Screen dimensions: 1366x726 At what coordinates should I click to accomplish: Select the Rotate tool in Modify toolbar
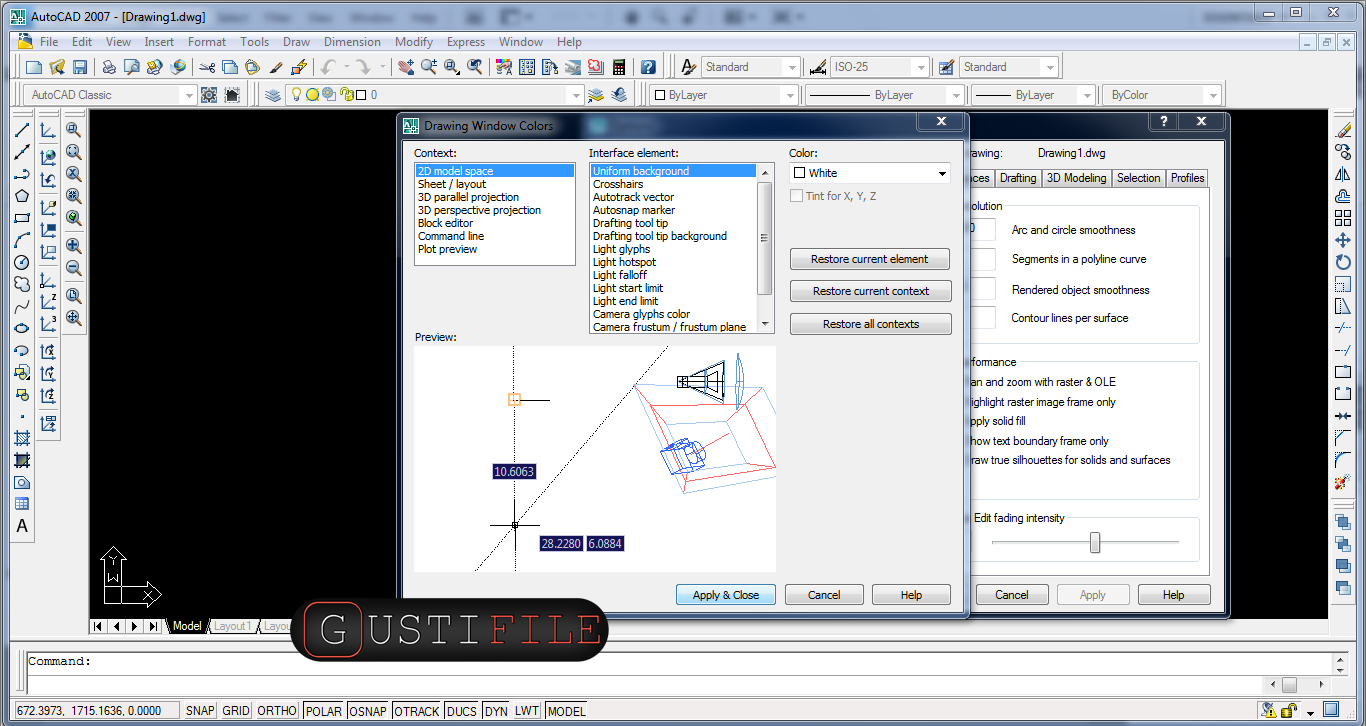click(x=1343, y=262)
